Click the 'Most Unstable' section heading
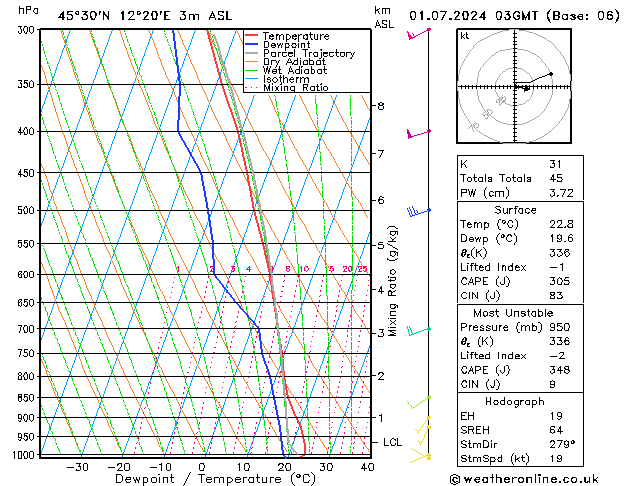This screenshot has width=629, height=486. (x=513, y=313)
